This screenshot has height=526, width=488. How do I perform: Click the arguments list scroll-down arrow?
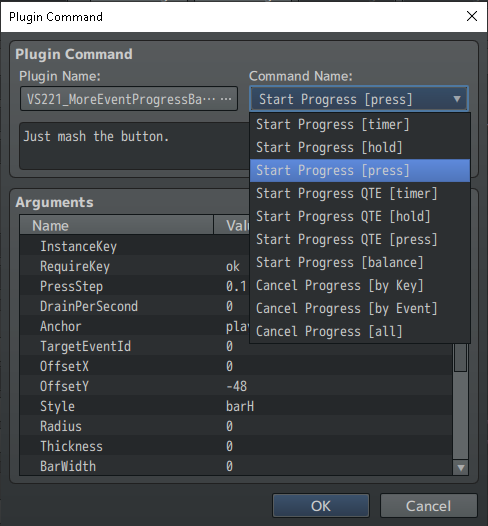460,468
